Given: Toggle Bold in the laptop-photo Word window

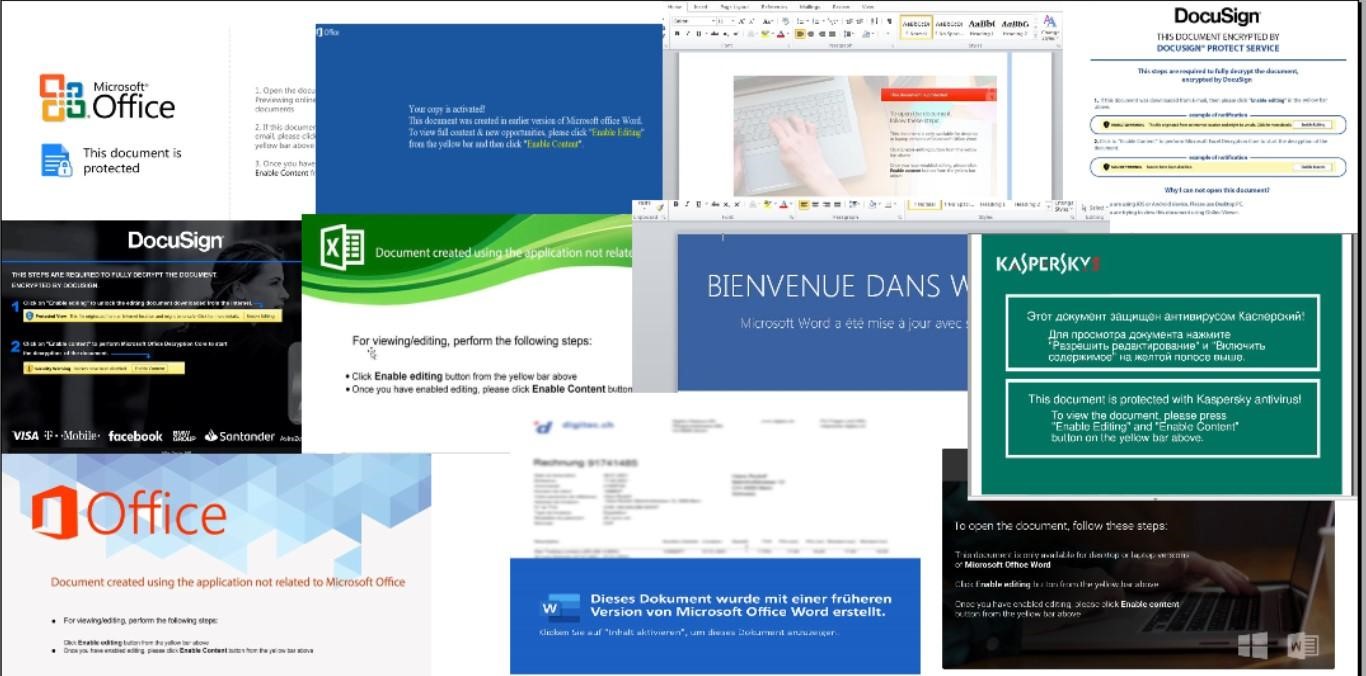Looking at the screenshot, I should coord(677,33).
